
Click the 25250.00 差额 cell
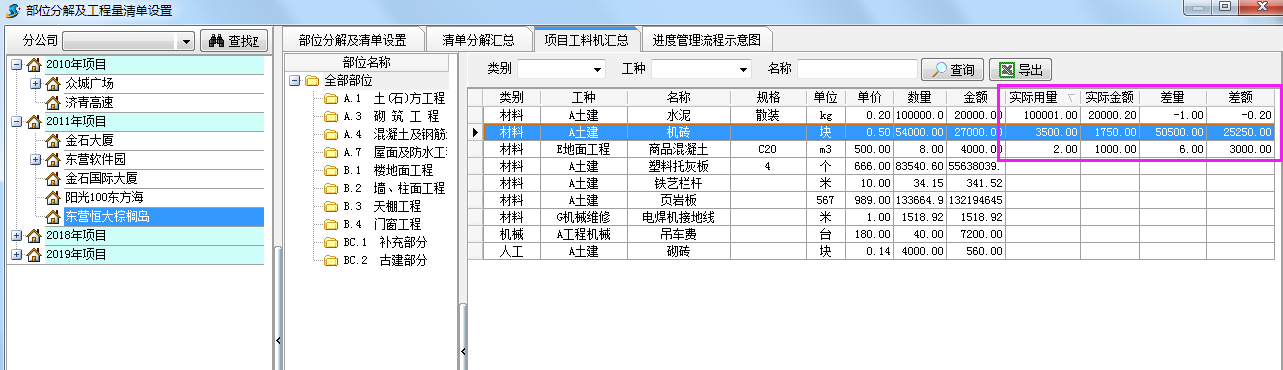click(1240, 132)
